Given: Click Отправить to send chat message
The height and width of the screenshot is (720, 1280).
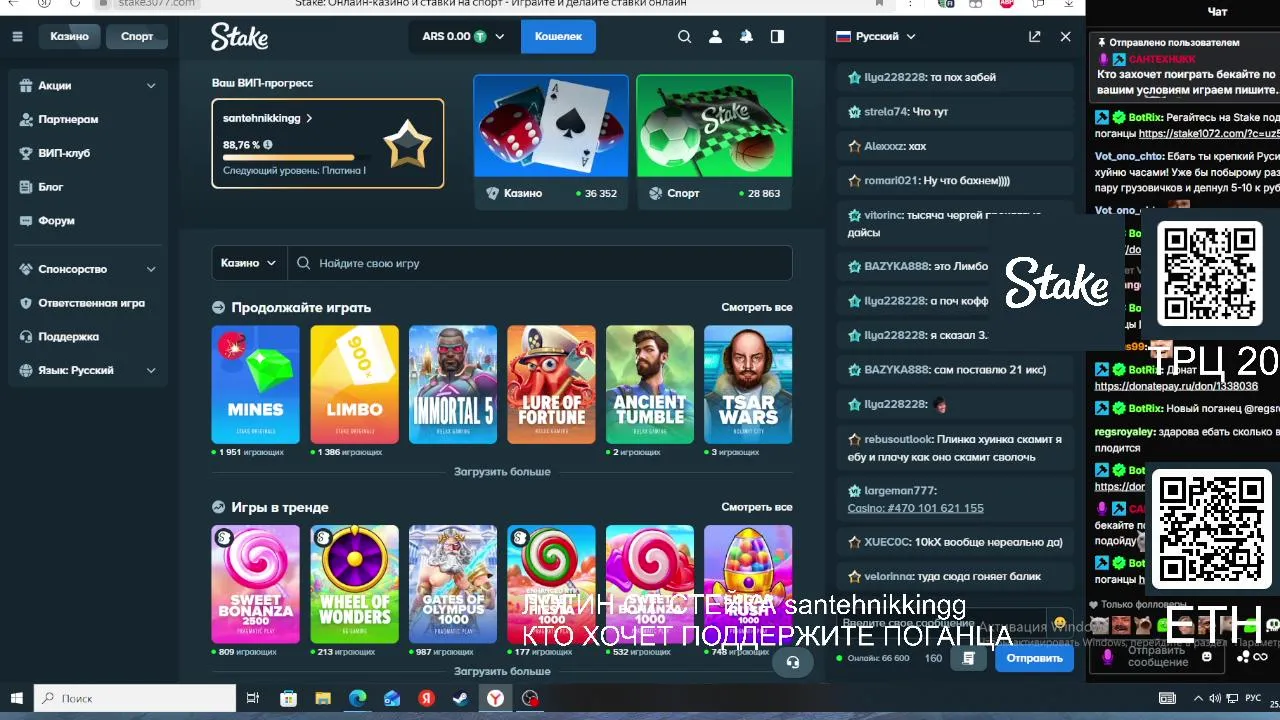Looking at the screenshot, I should point(1034,658).
